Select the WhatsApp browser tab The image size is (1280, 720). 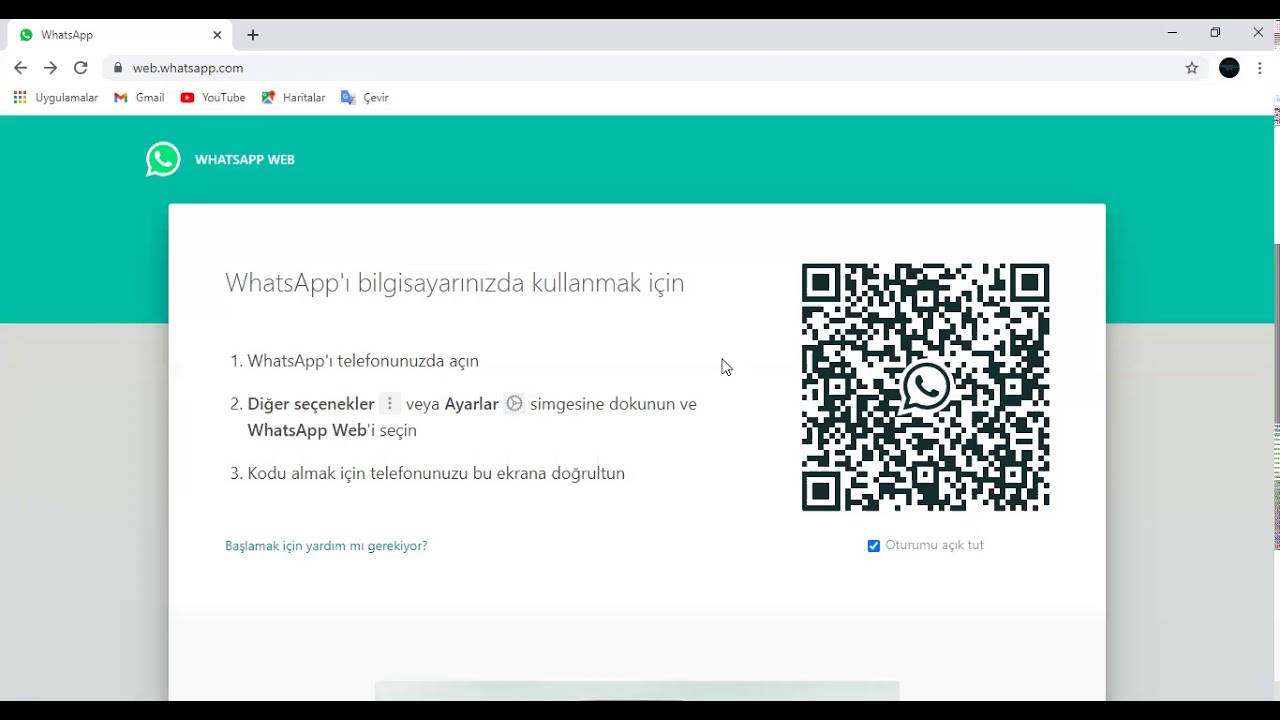tap(120, 35)
